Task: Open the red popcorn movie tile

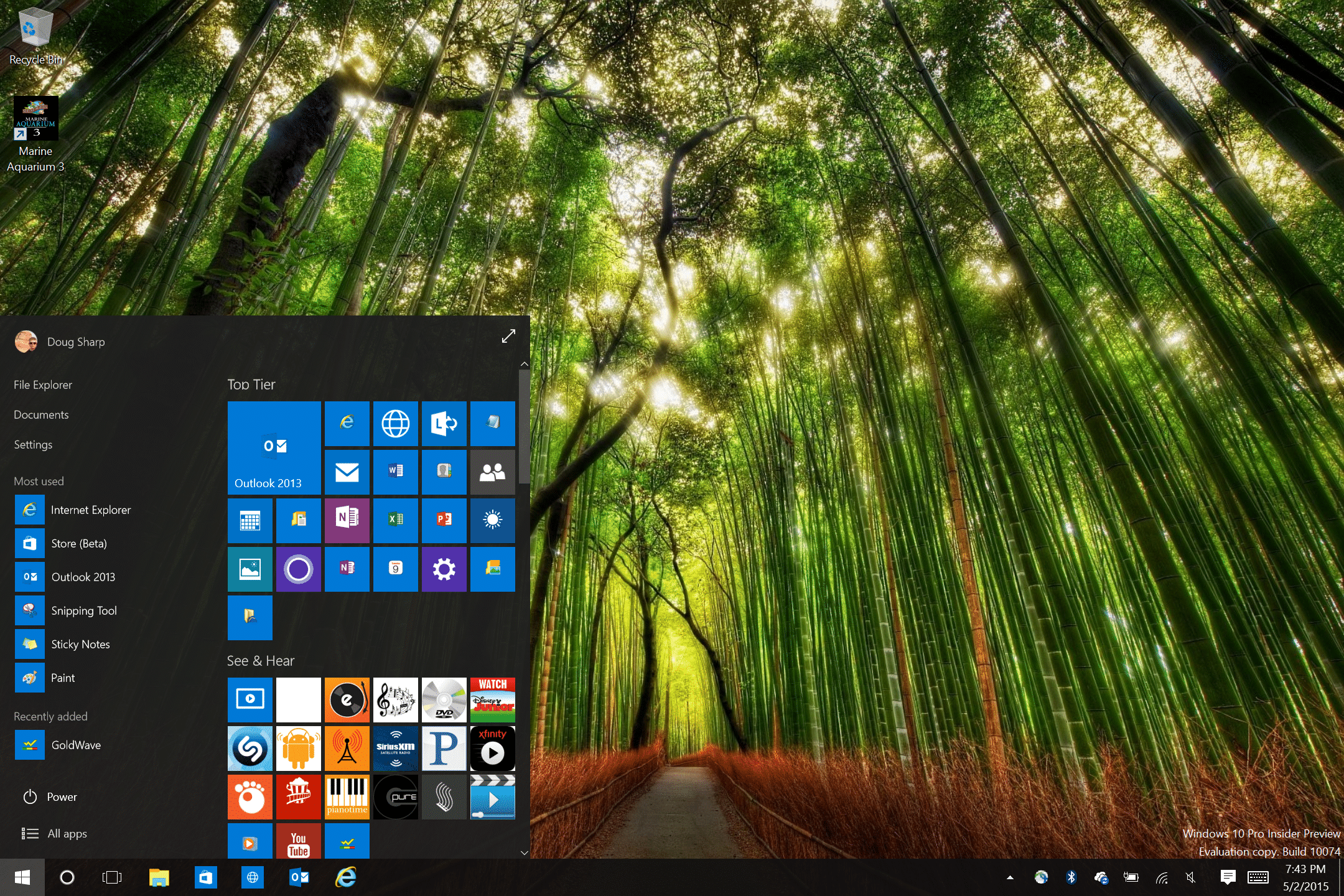Action: pyautogui.click(x=298, y=797)
